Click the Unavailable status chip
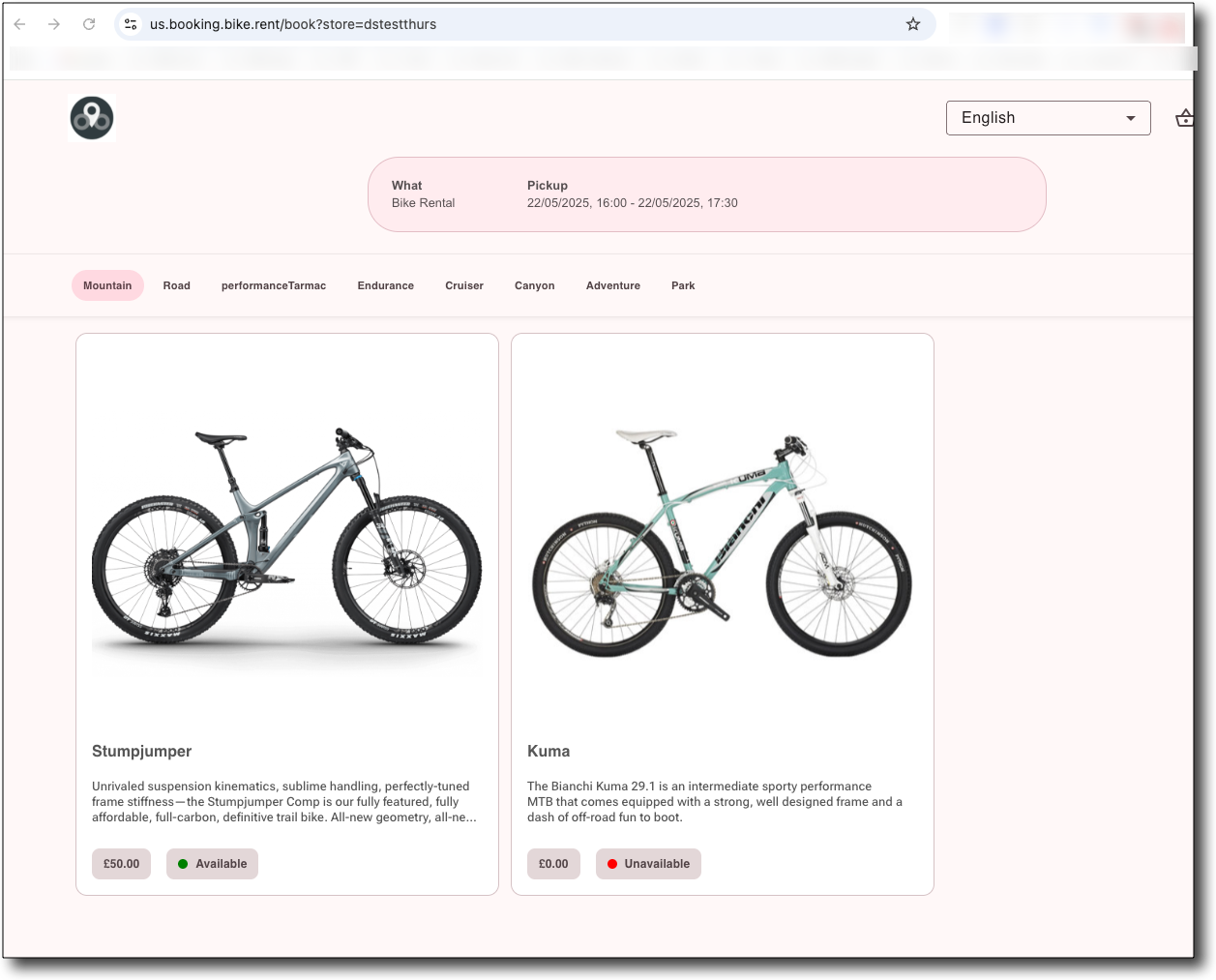1216x980 pixels. coord(648,864)
